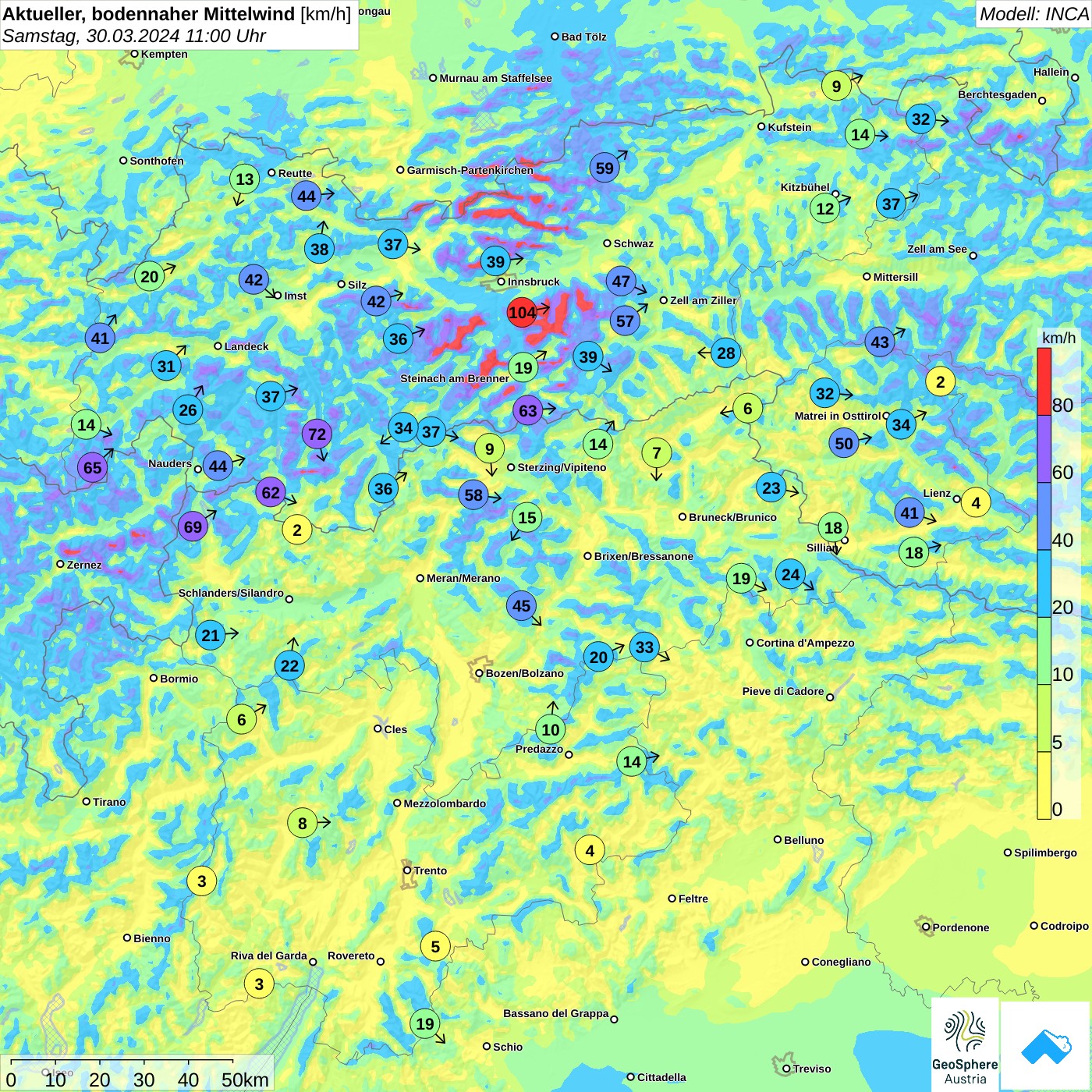Select the Cortina d'Ampezzo label
This screenshot has width=1092, height=1092.
[x=805, y=643]
